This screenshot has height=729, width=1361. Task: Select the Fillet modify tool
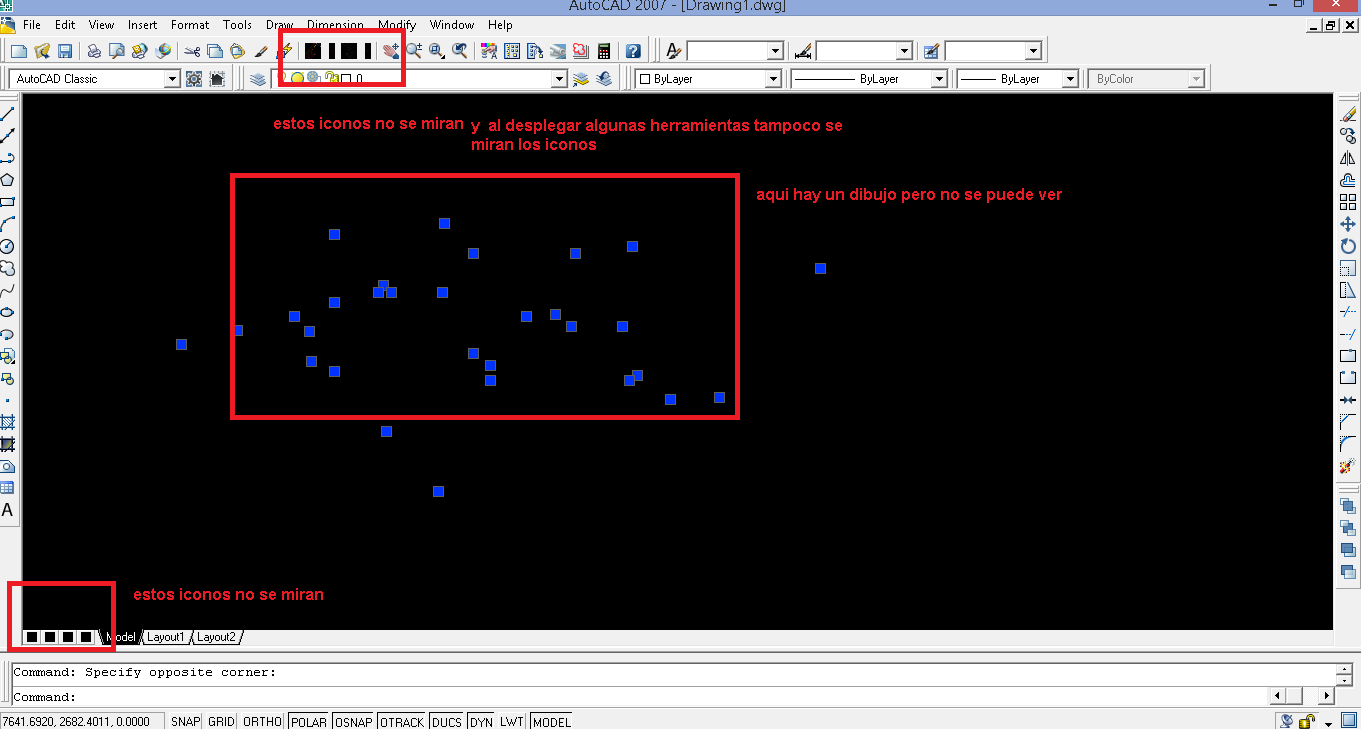1347,444
